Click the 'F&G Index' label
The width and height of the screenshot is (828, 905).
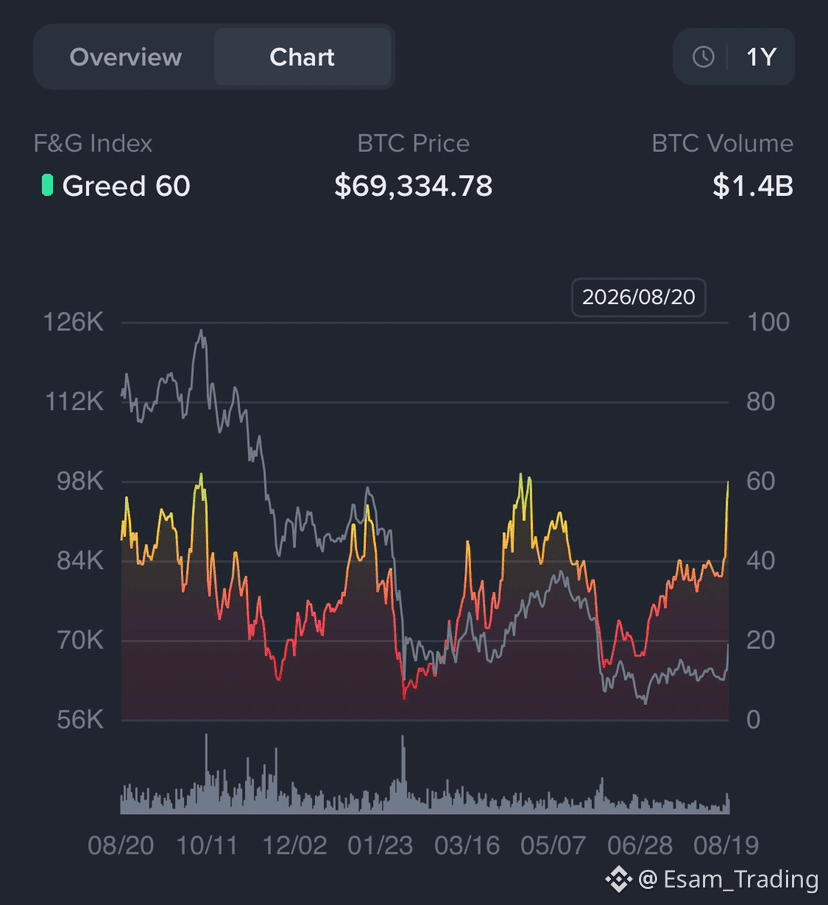pyautogui.click(x=93, y=143)
